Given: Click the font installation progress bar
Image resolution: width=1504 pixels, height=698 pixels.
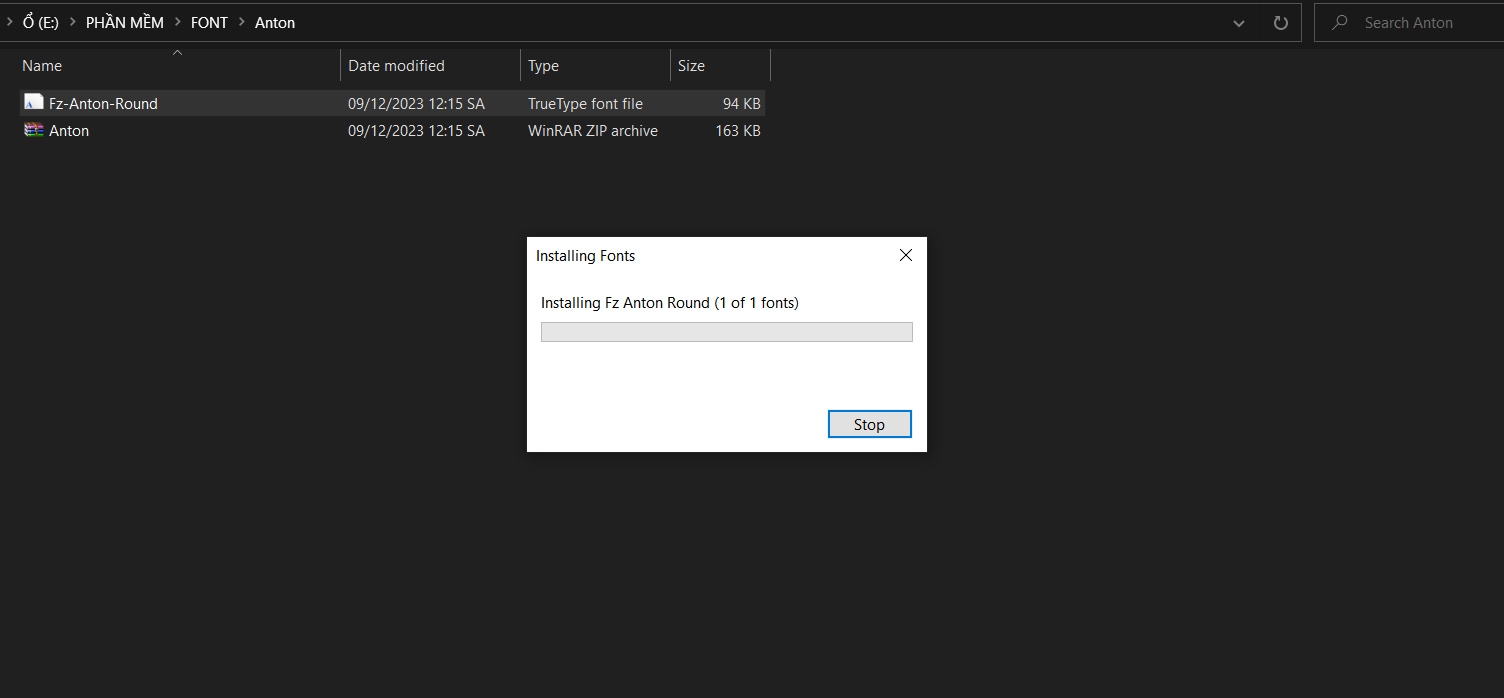Looking at the screenshot, I should (x=726, y=332).
